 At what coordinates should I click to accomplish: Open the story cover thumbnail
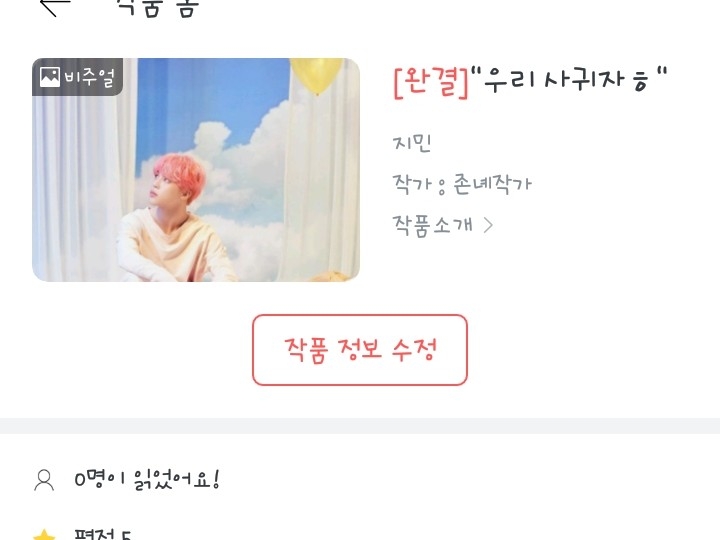pyautogui.click(x=196, y=169)
